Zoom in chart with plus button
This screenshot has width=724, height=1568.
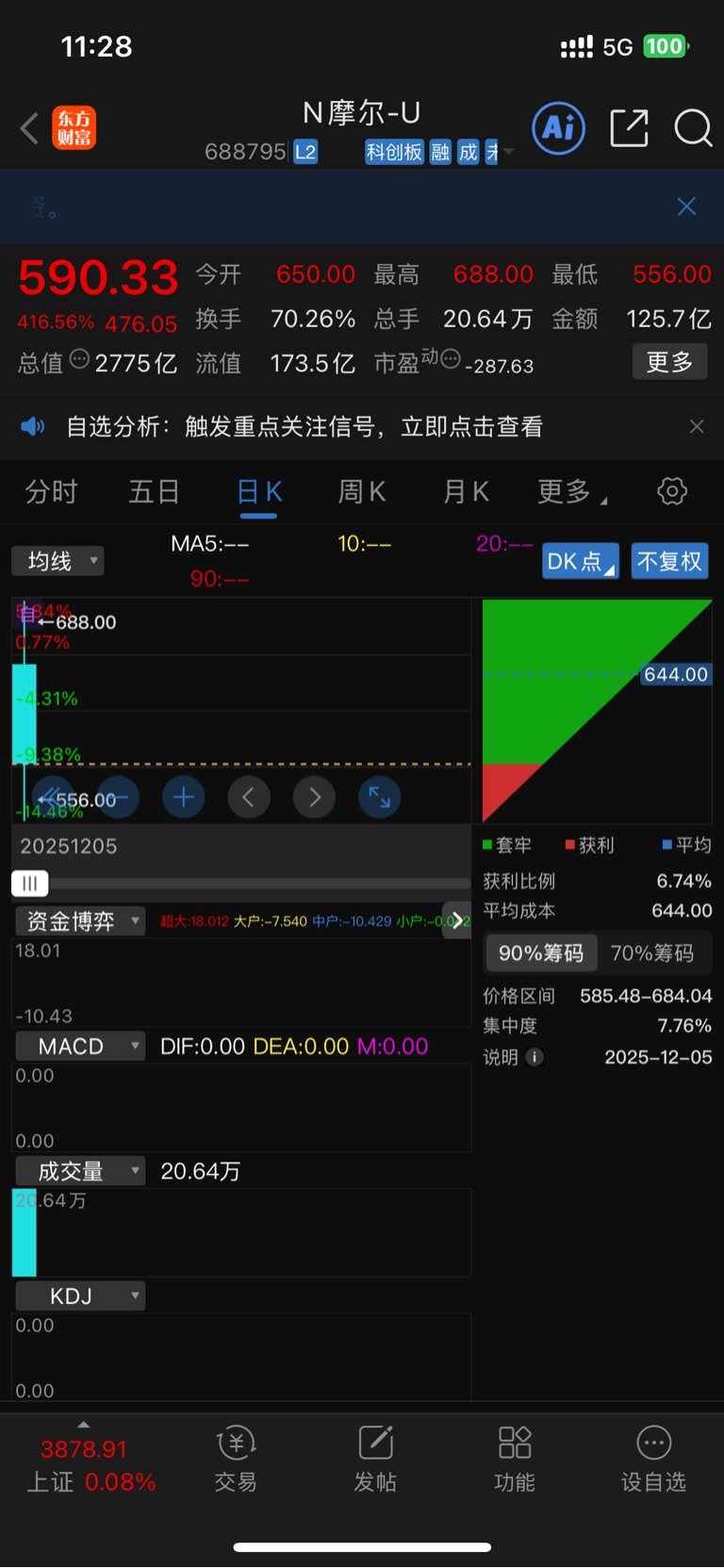tap(184, 798)
